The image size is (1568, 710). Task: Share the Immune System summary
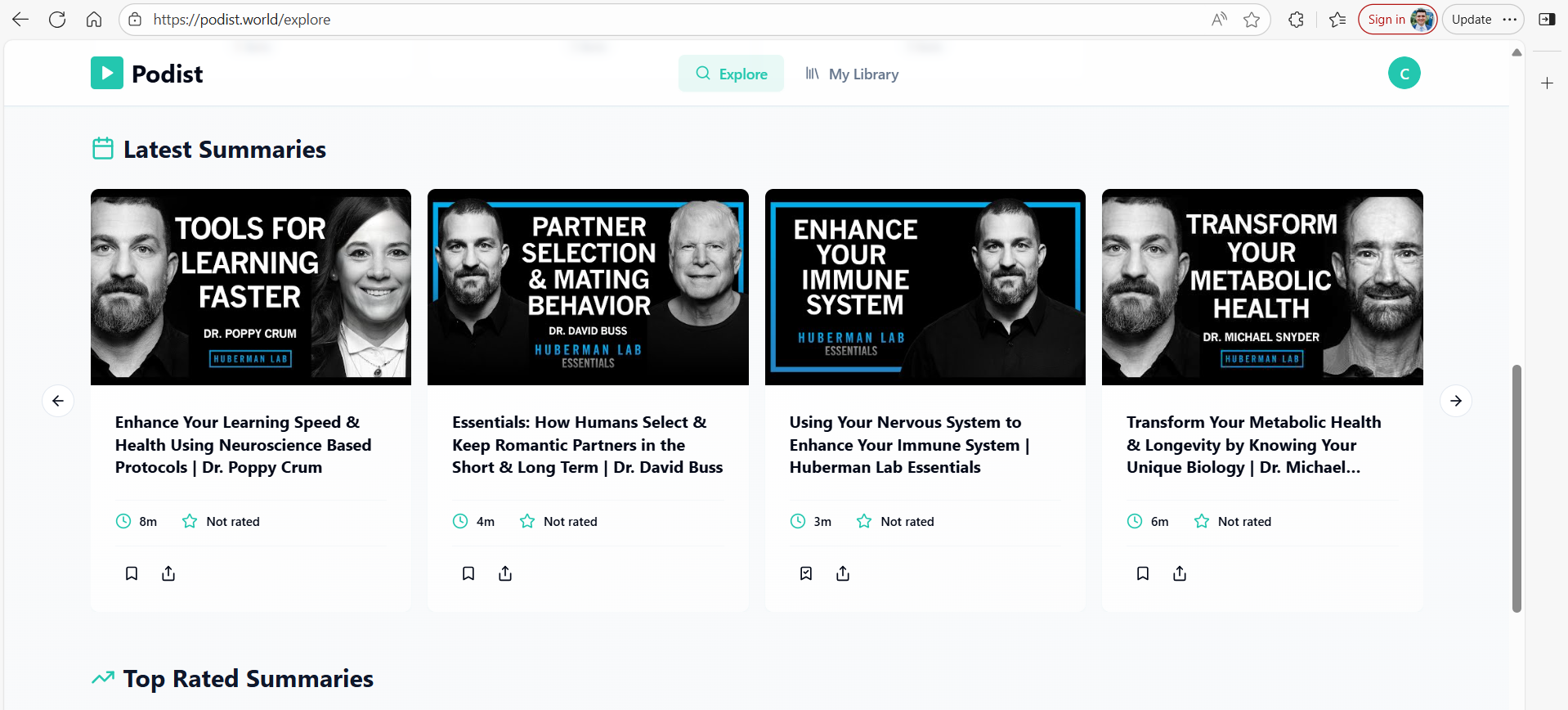tap(843, 573)
